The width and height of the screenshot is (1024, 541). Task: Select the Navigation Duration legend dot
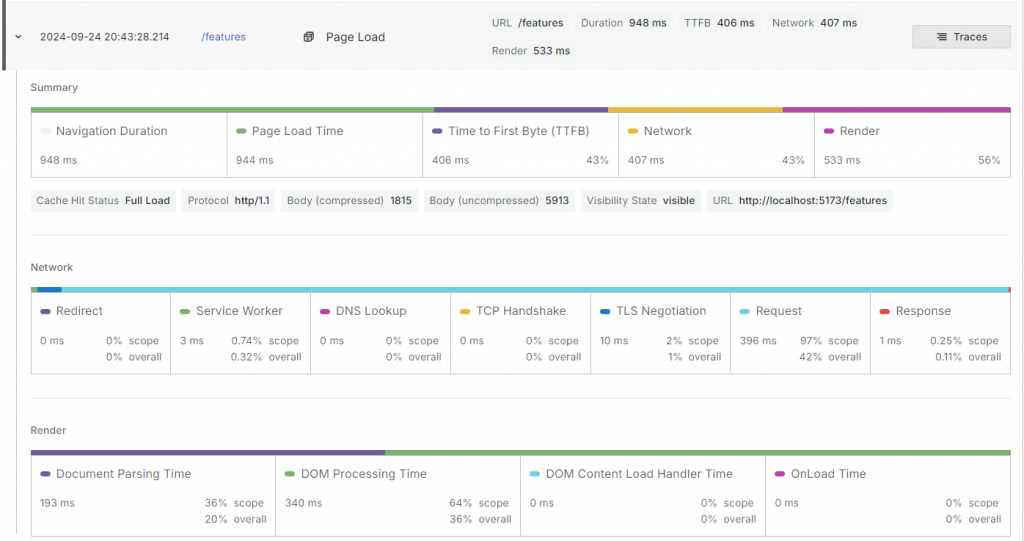pyautogui.click(x=45, y=131)
